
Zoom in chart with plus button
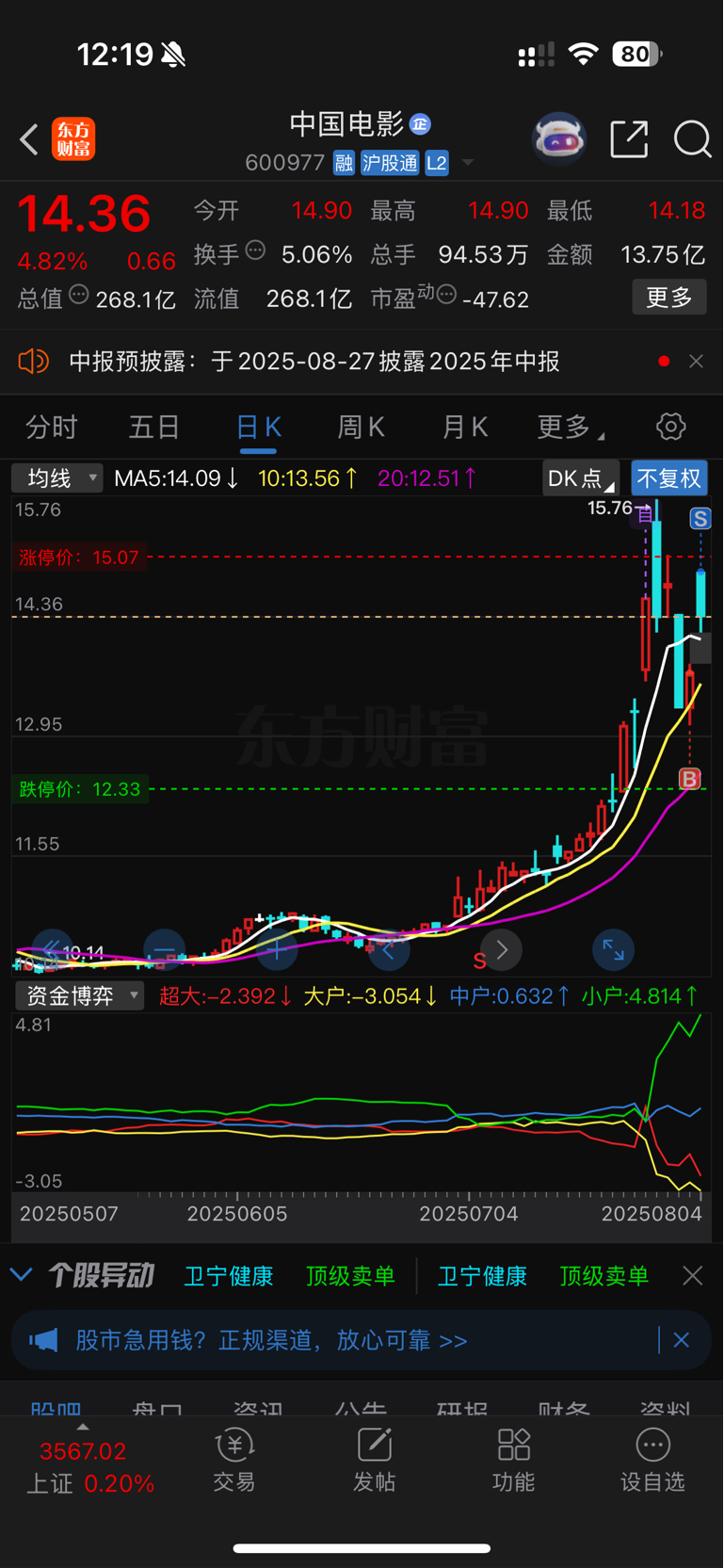(277, 949)
